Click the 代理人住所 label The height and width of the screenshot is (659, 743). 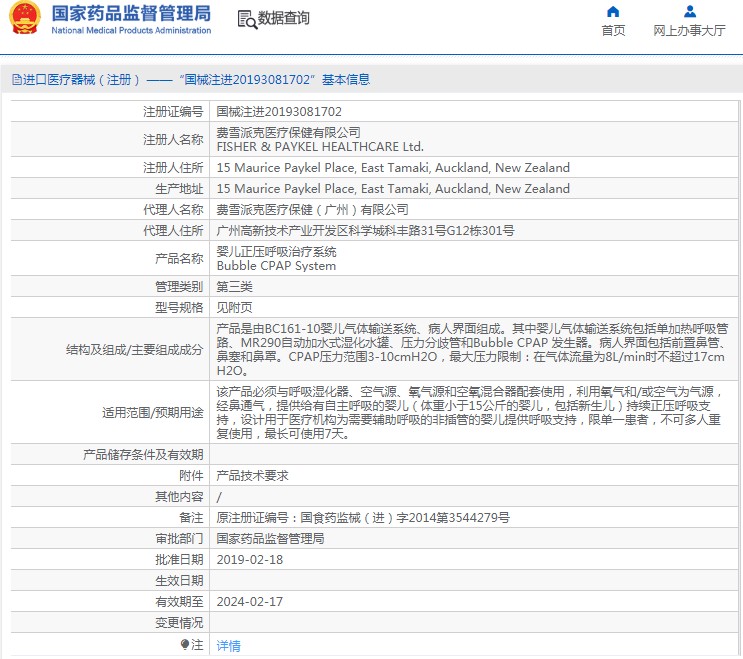[x=173, y=231]
